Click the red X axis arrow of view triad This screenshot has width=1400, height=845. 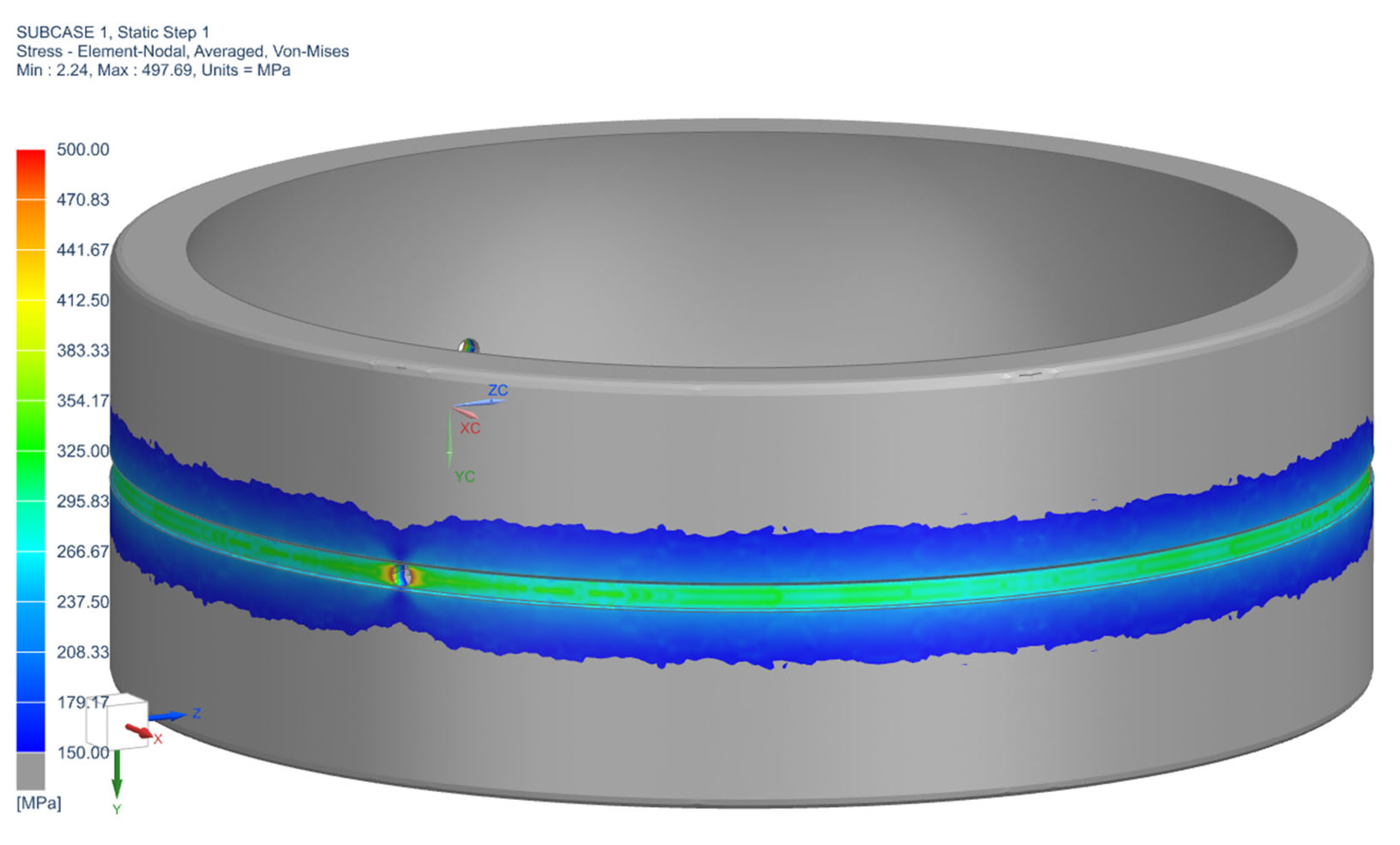(139, 731)
